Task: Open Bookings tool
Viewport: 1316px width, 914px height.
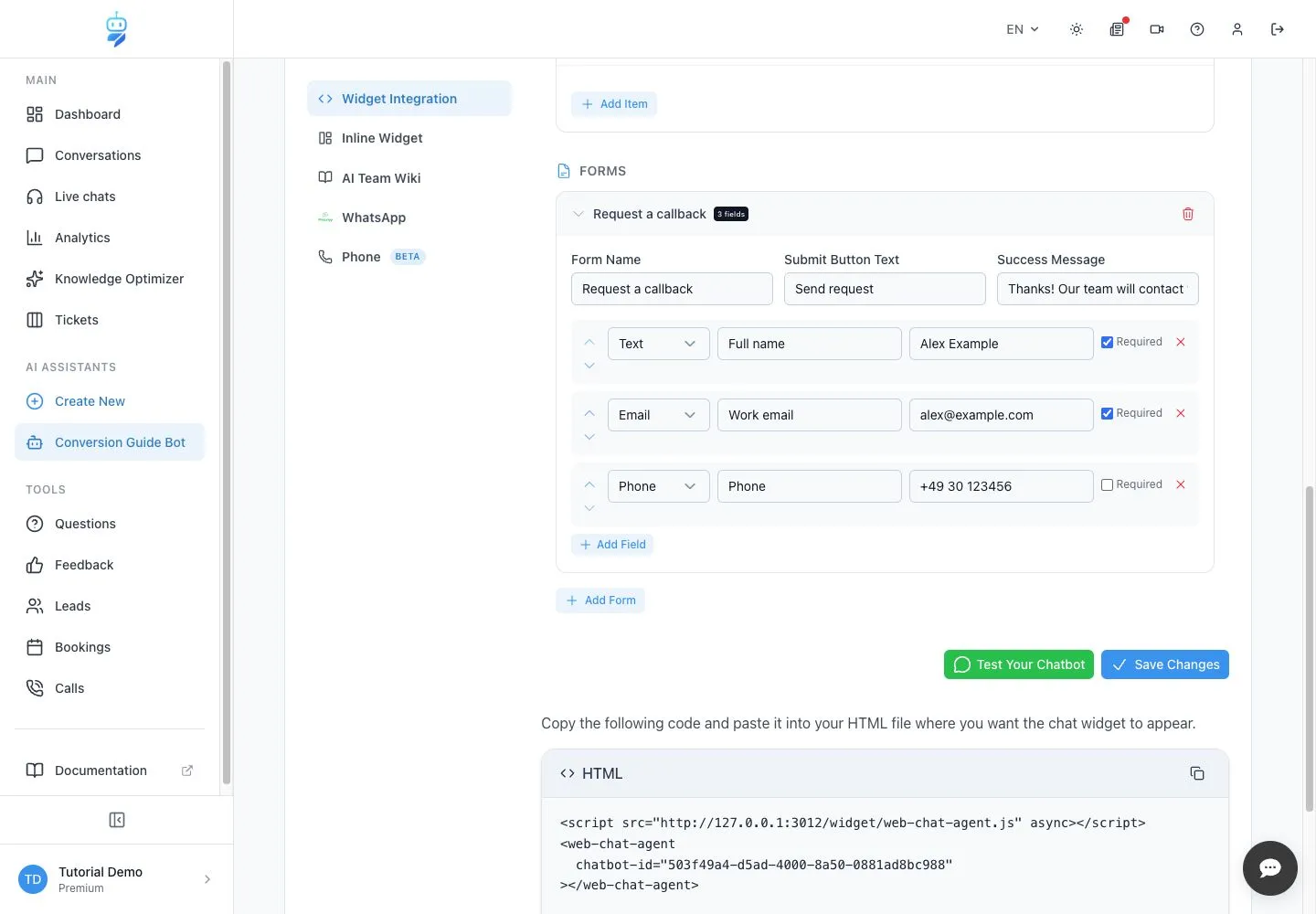Action: pos(110,647)
